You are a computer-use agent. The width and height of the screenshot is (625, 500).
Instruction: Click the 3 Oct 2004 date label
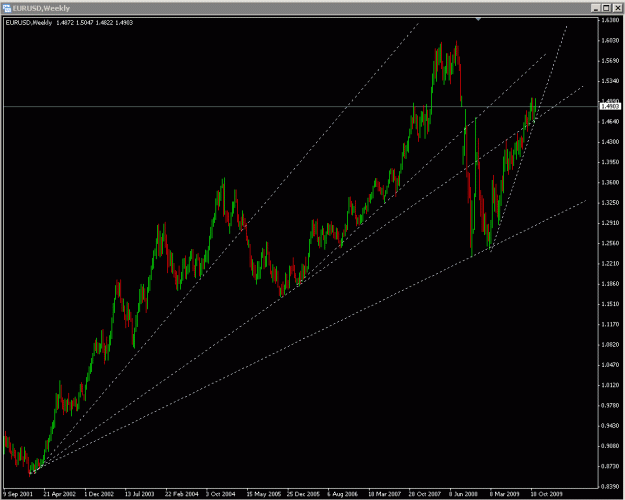coord(220,494)
